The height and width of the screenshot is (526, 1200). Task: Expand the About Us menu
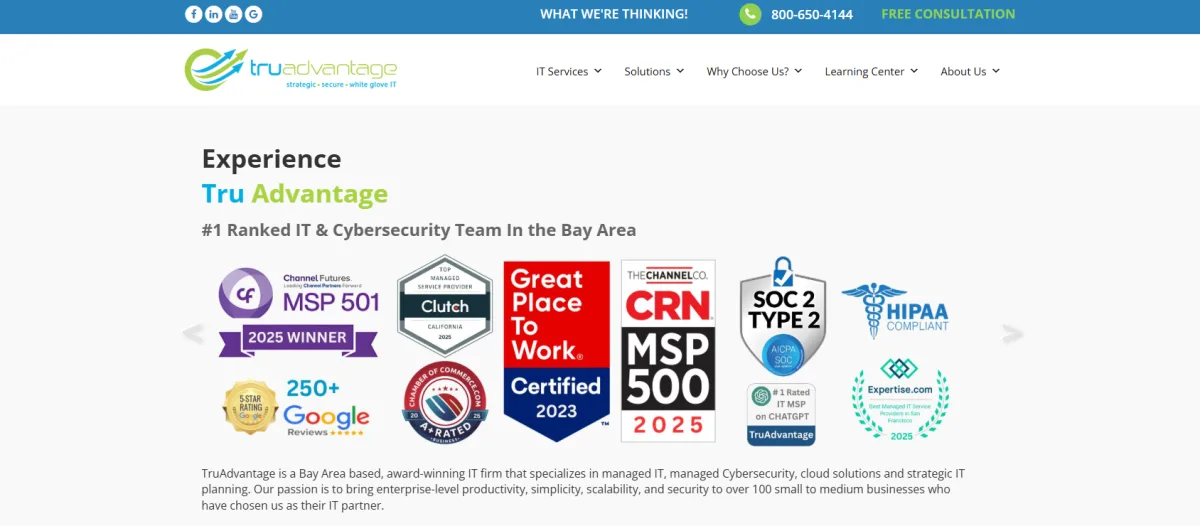(x=970, y=71)
